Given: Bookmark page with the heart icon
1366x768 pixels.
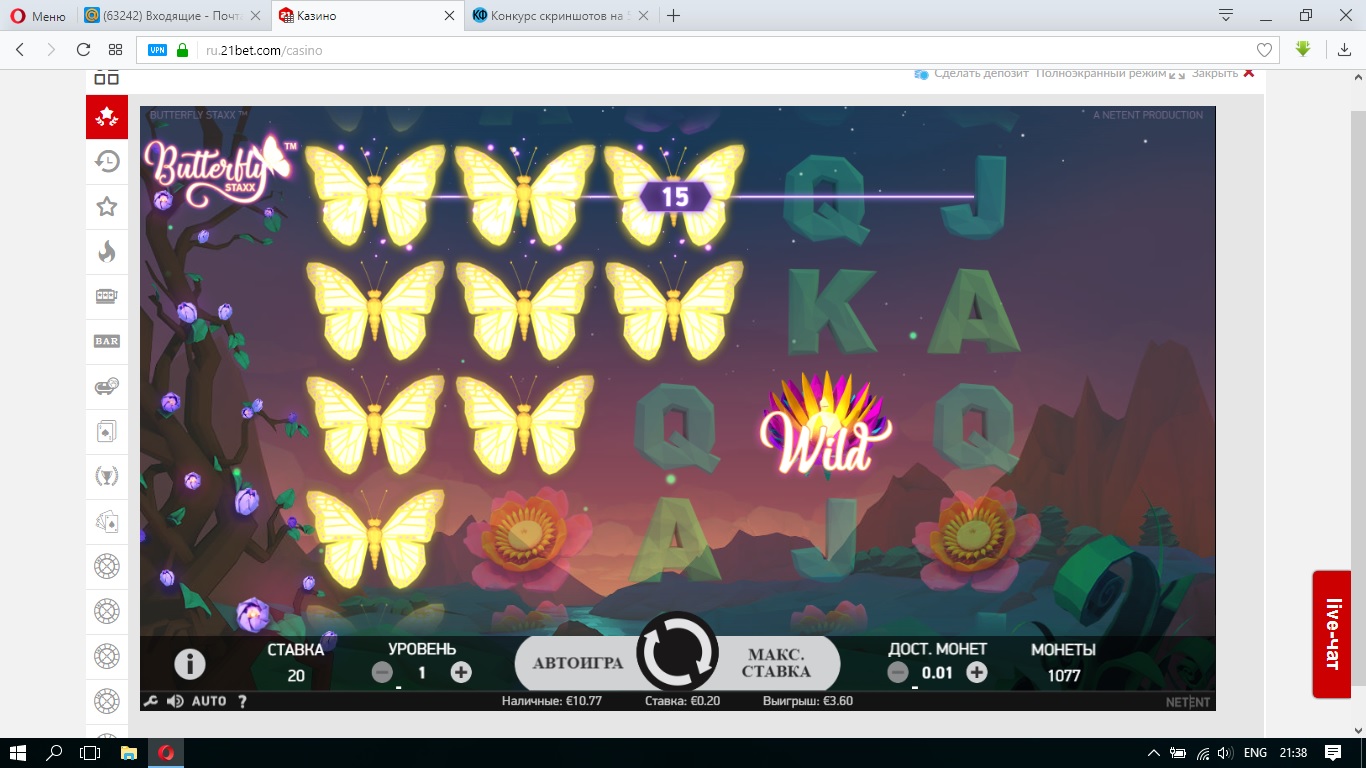Looking at the screenshot, I should (1264, 50).
